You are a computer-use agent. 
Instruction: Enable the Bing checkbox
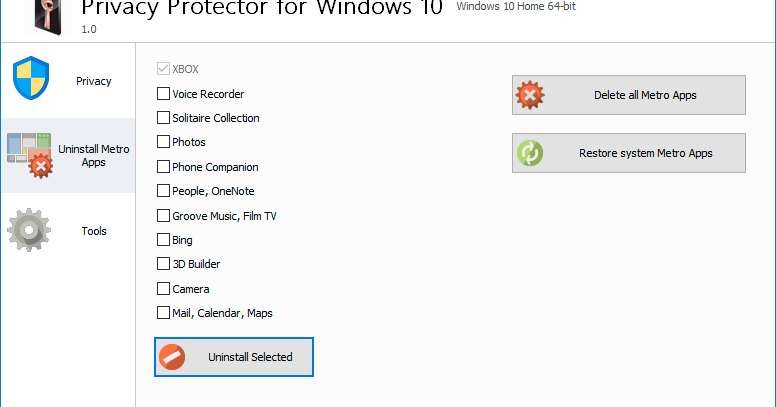(163, 240)
